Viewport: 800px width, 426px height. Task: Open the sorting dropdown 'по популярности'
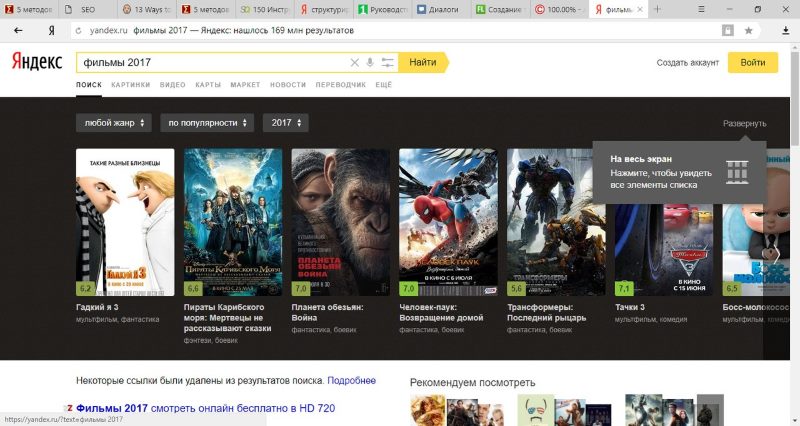click(x=207, y=123)
